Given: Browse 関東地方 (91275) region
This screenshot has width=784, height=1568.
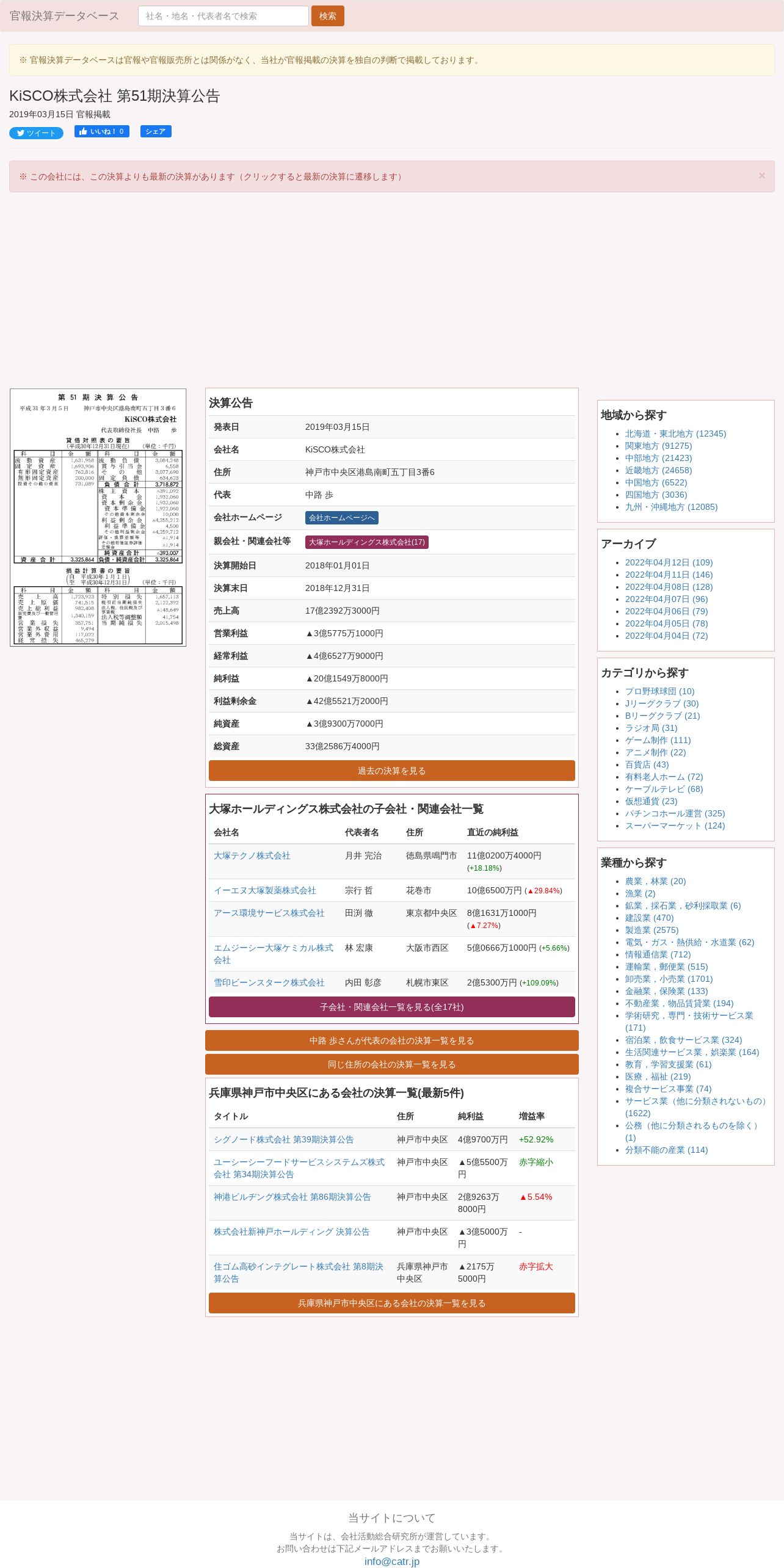Looking at the screenshot, I should pyautogui.click(x=658, y=446).
